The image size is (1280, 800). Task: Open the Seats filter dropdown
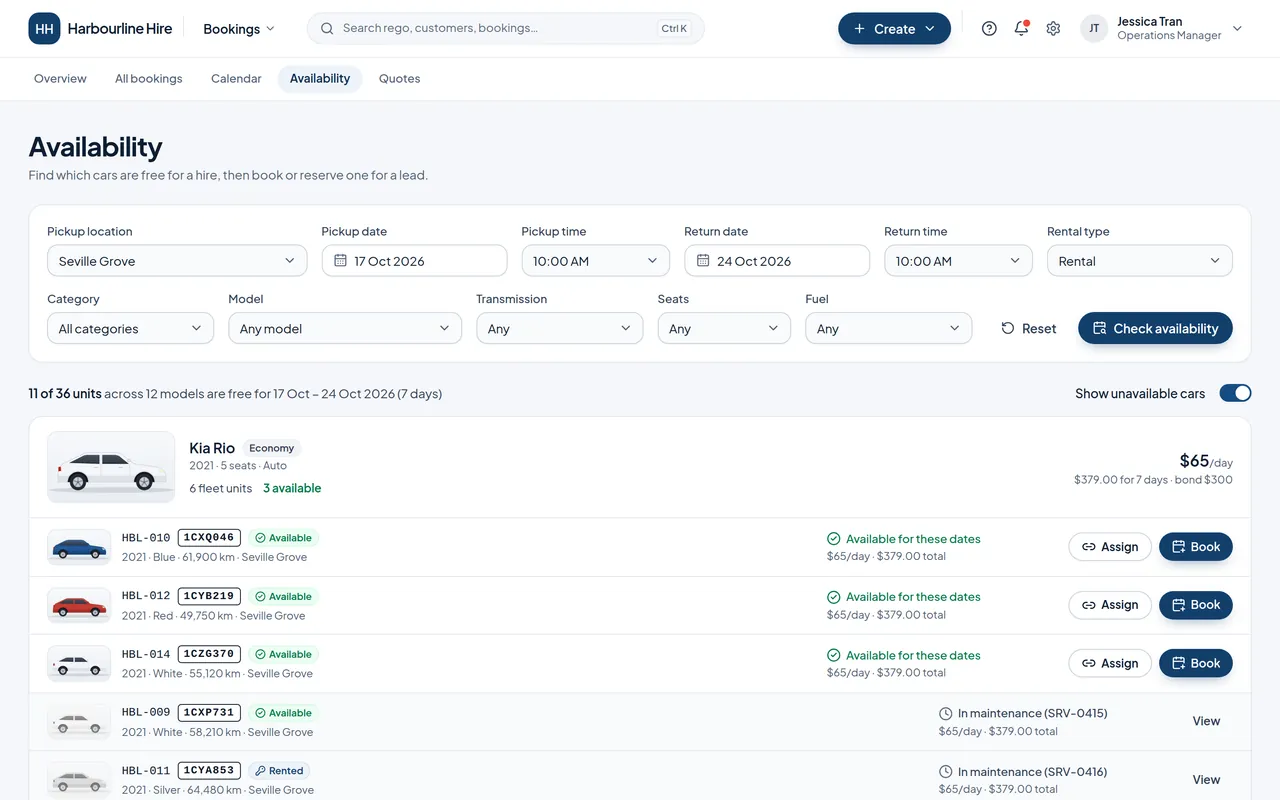[724, 329]
